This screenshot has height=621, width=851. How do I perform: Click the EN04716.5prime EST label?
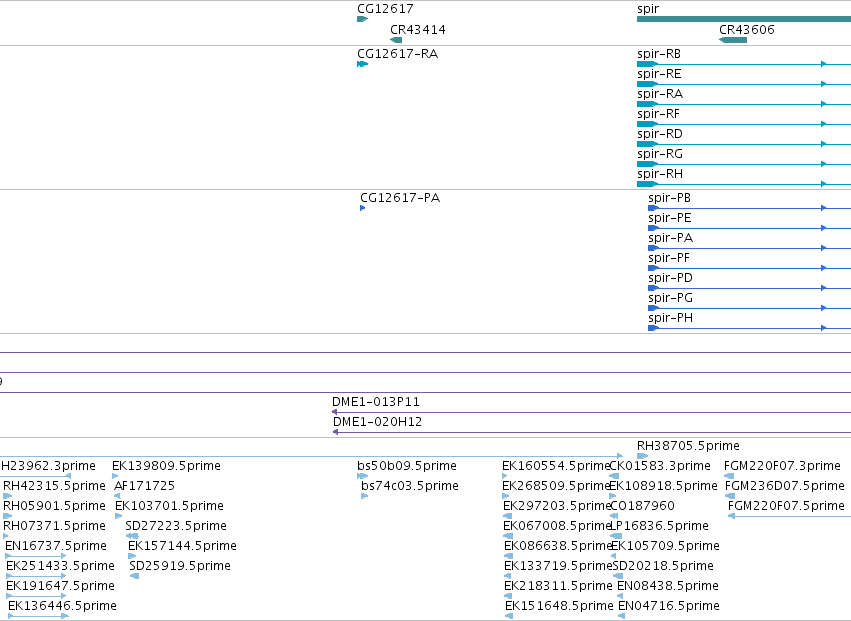669,606
